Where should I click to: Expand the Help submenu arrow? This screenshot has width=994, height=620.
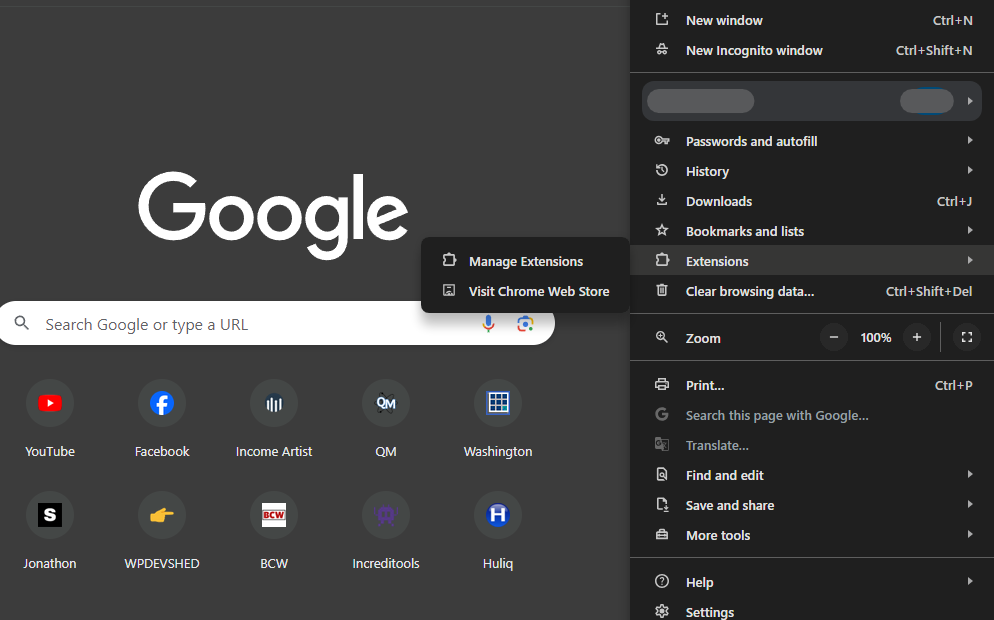pyautogui.click(x=970, y=581)
